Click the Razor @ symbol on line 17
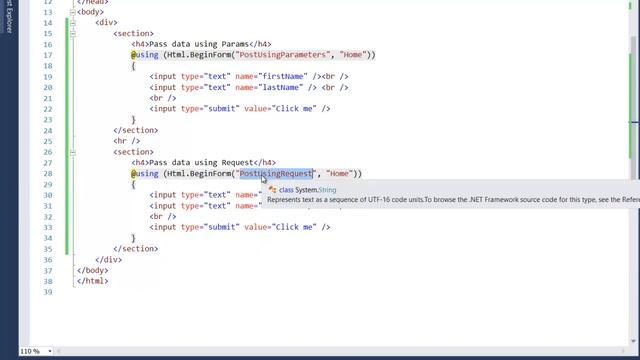This screenshot has height=360, width=640. (x=133, y=55)
